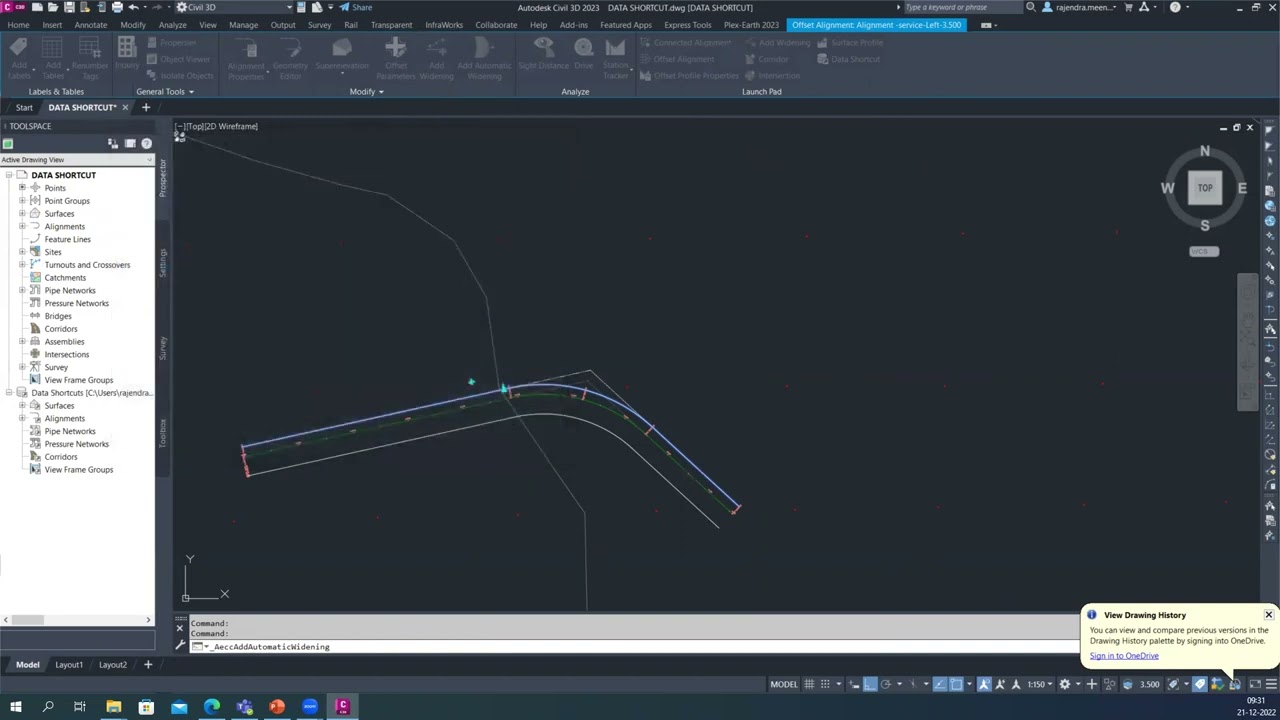Open the Analyze ribbon tab
The image size is (1280, 720).
pyautogui.click(x=172, y=24)
